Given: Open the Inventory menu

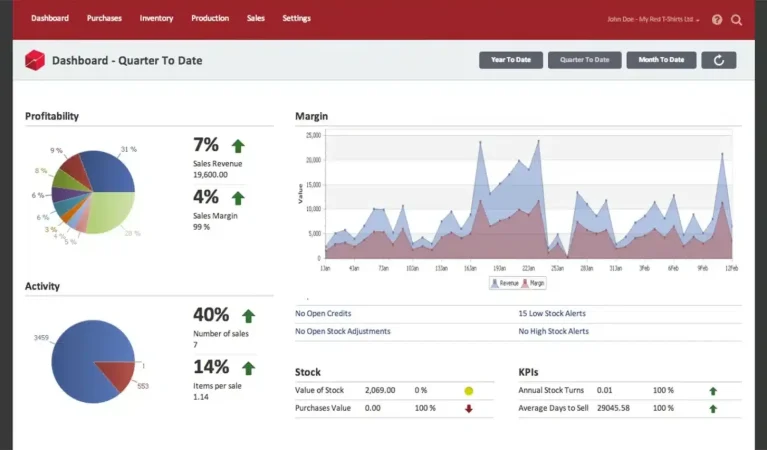Looking at the screenshot, I should click(x=157, y=18).
